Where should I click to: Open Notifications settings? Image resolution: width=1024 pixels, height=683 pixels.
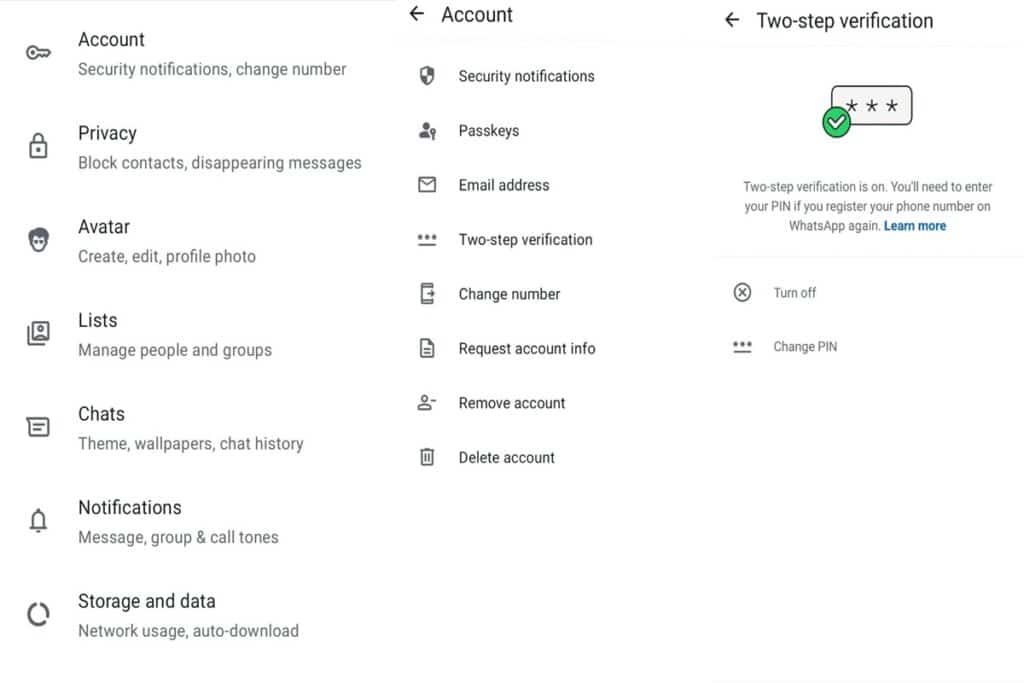[x=196, y=521]
